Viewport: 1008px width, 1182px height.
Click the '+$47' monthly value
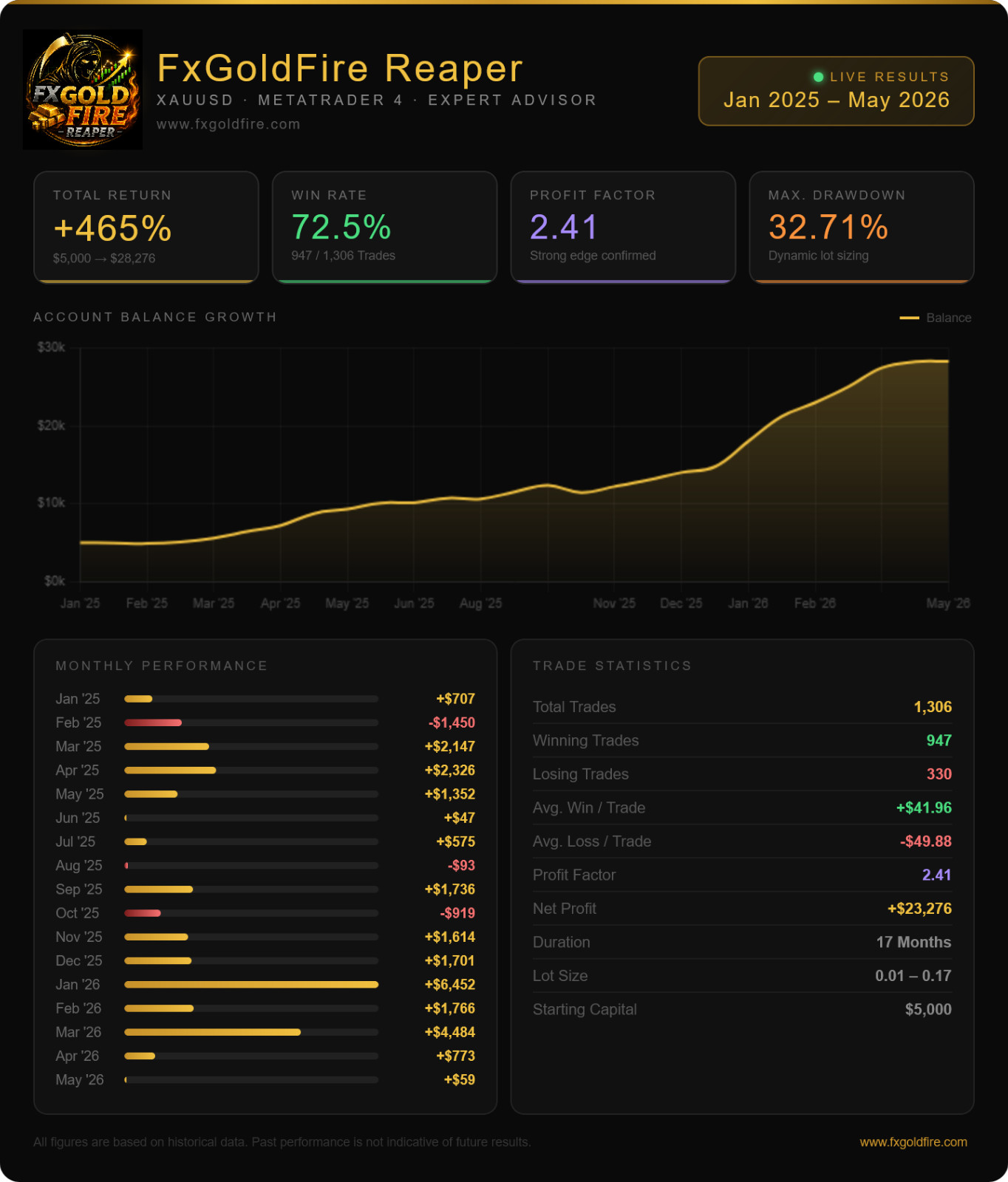[459, 818]
